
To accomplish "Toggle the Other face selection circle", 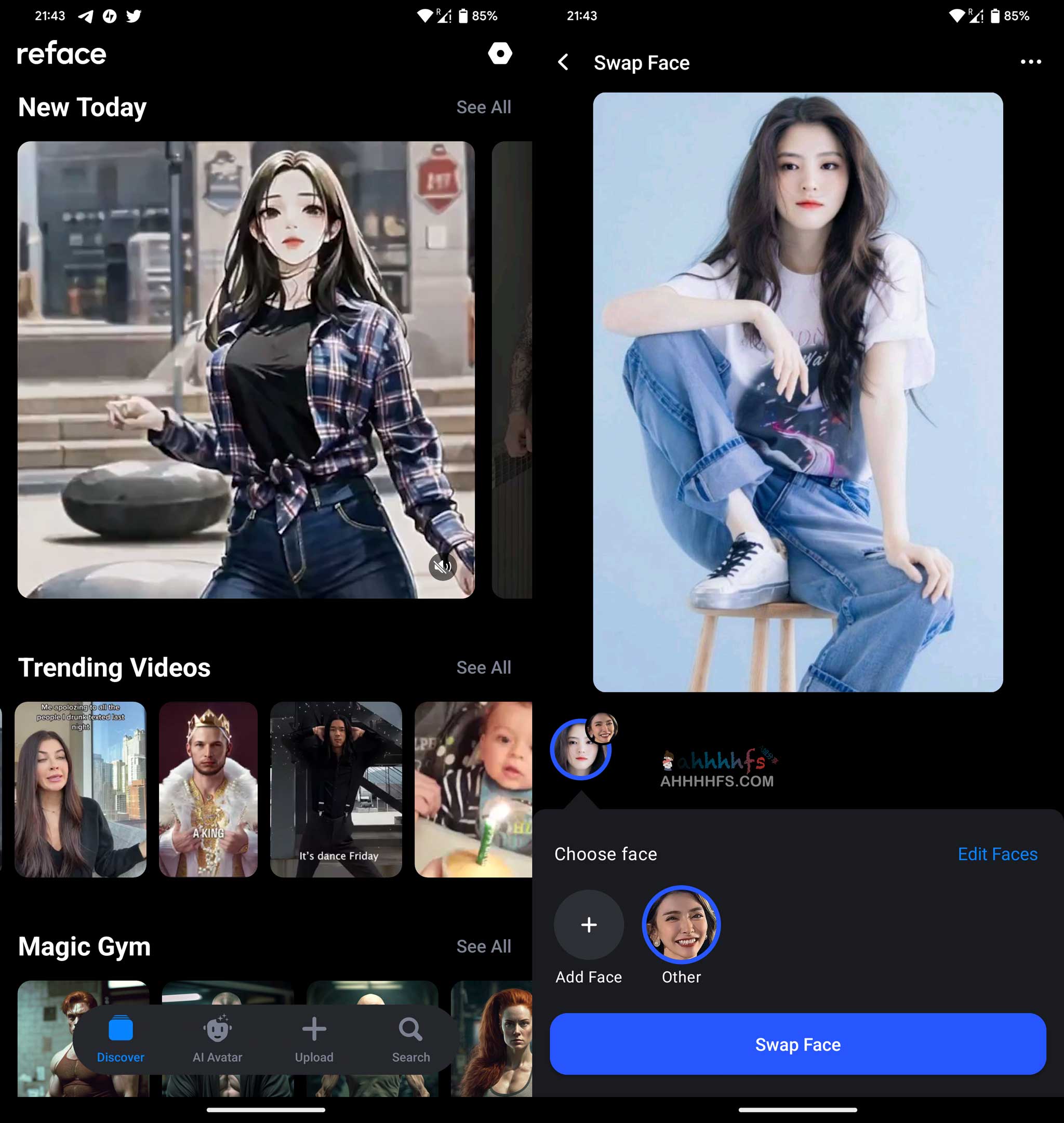I will (x=682, y=924).
